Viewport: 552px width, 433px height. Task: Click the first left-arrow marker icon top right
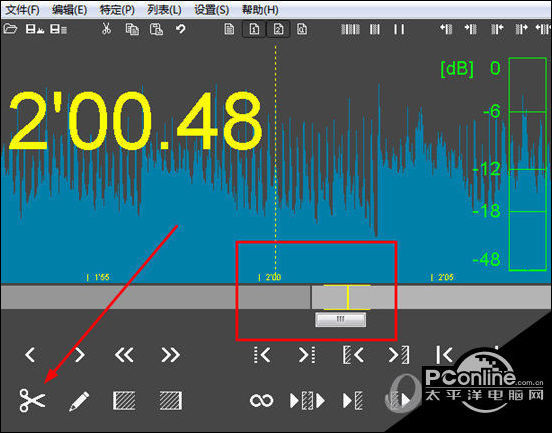tap(446, 29)
